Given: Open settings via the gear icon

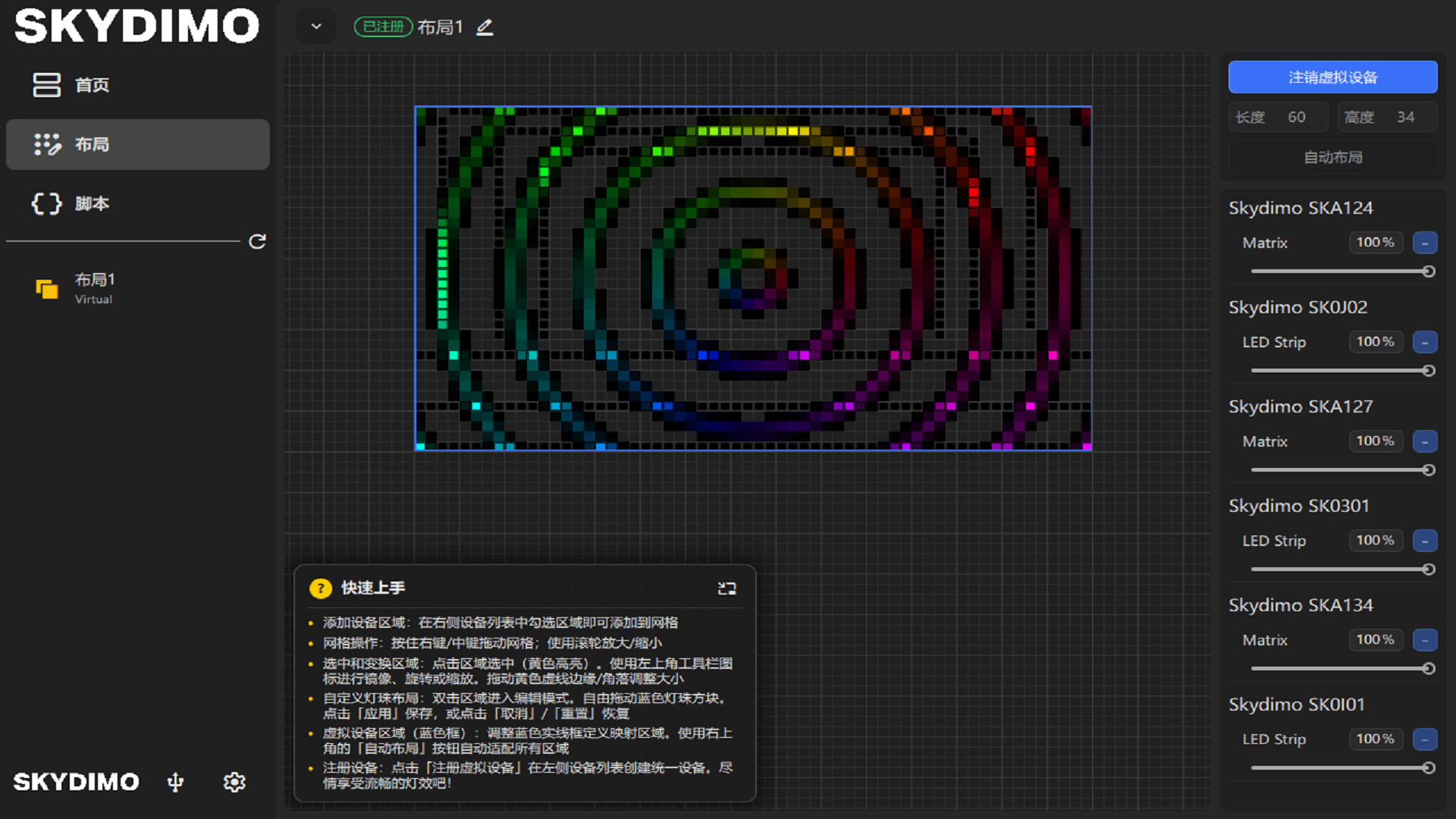Looking at the screenshot, I should [234, 782].
